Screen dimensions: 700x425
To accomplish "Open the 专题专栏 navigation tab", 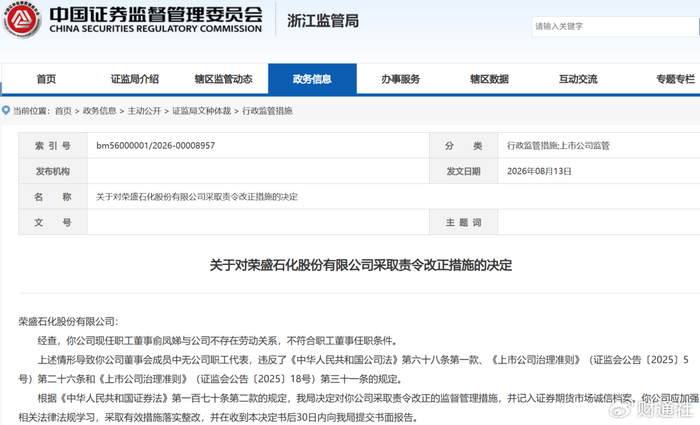I will (675, 79).
